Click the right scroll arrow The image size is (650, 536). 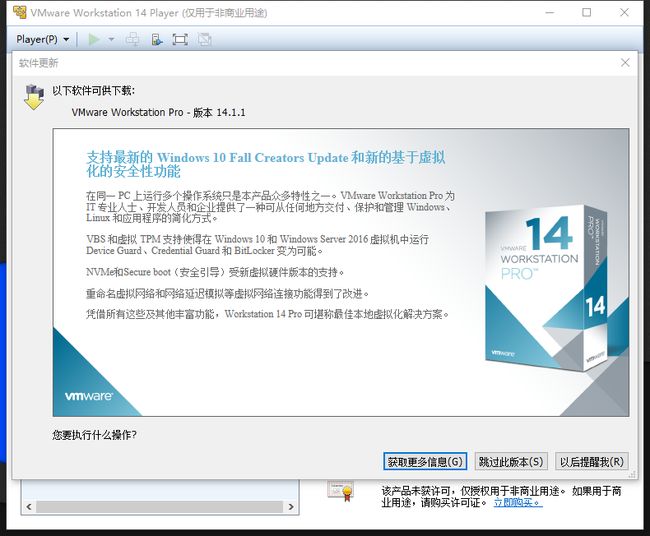[x=291, y=507]
